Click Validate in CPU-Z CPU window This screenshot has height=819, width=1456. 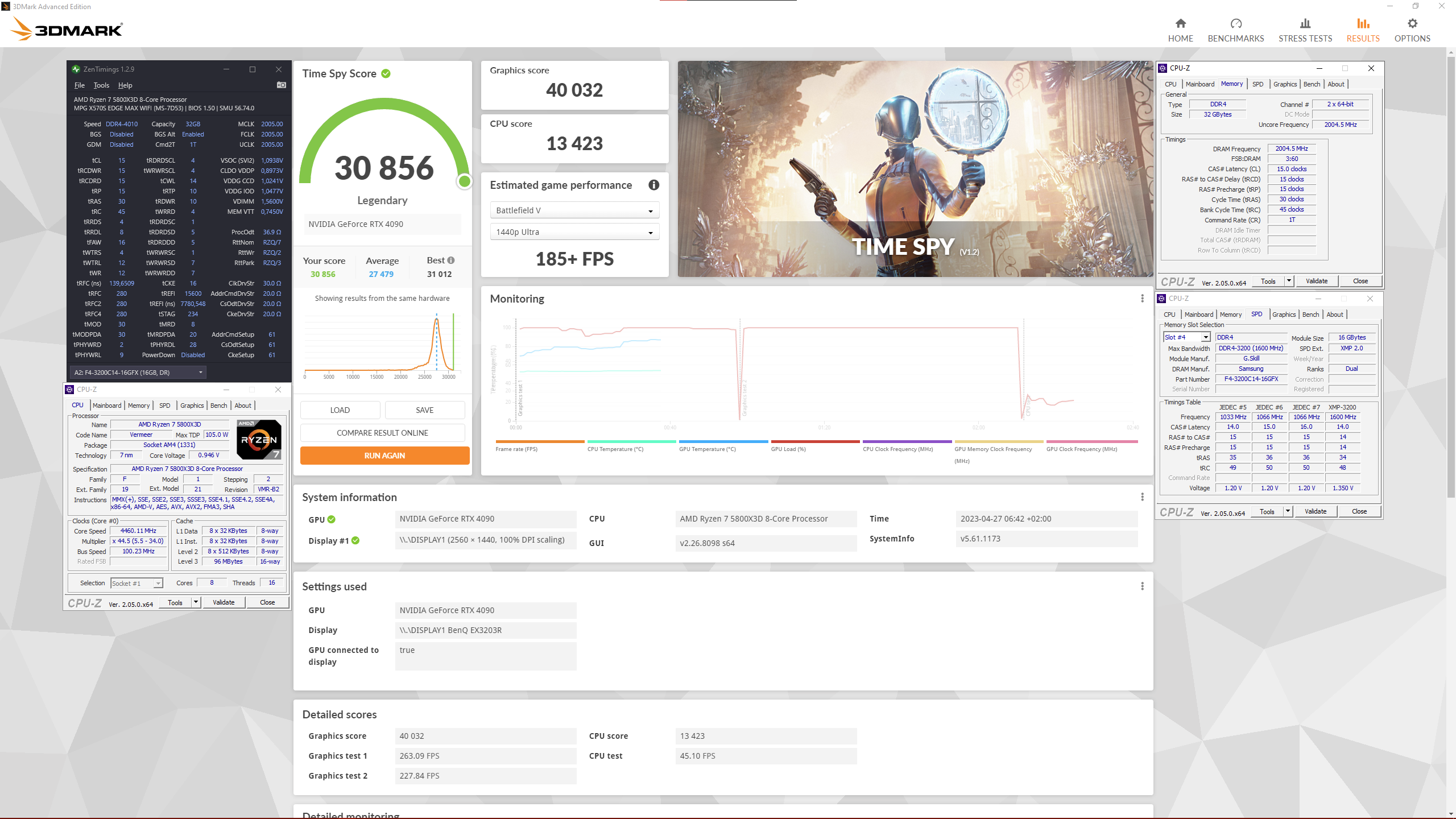coord(223,602)
